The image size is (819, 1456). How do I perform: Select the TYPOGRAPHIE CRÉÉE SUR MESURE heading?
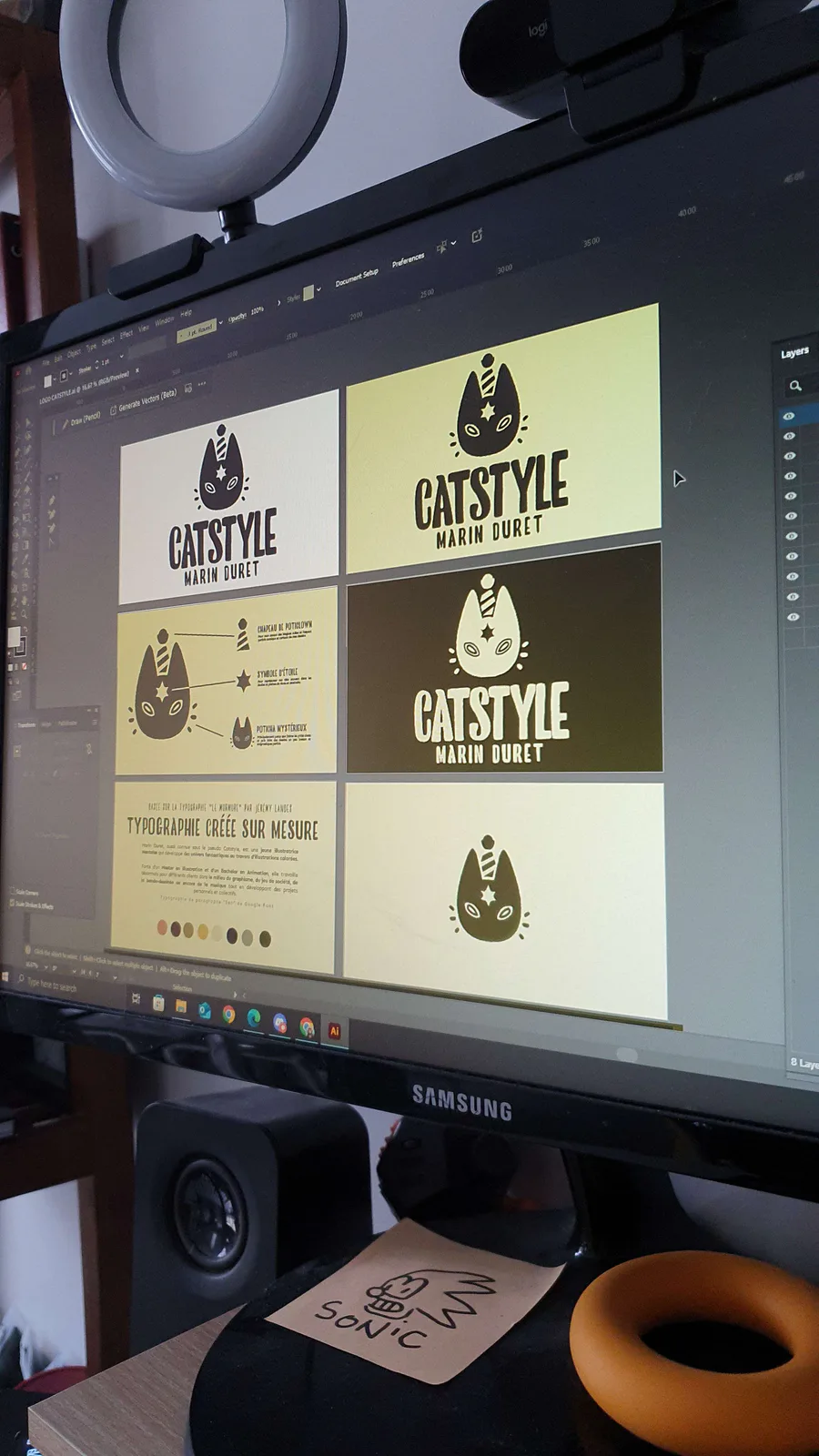(223, 827)
